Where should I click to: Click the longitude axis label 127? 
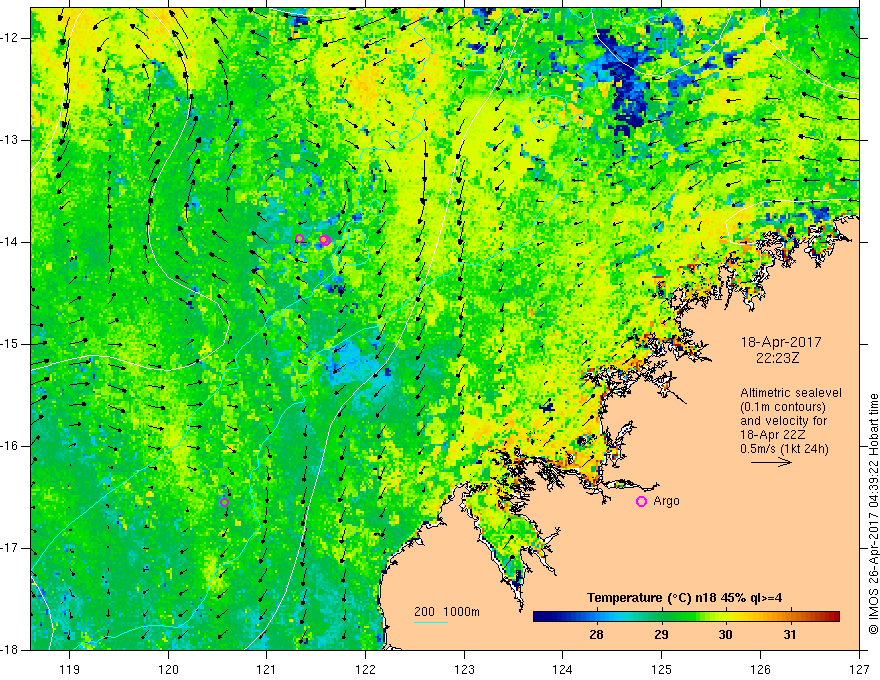tap(859, 669)
